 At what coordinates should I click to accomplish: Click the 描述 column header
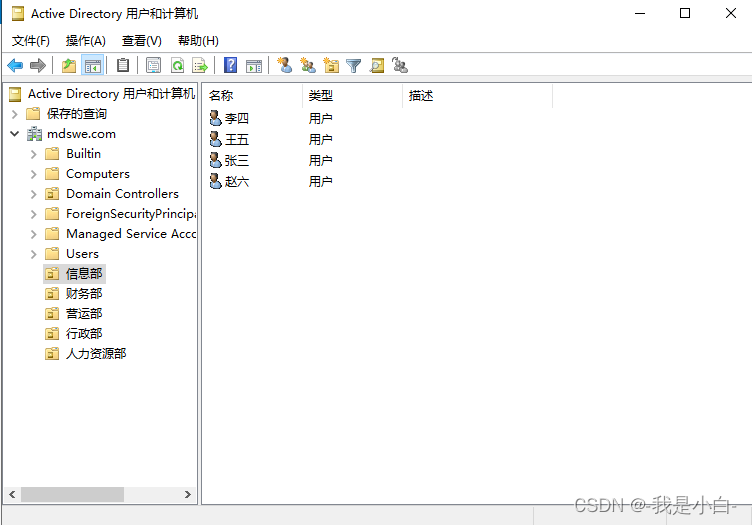[x=478, y=95]
